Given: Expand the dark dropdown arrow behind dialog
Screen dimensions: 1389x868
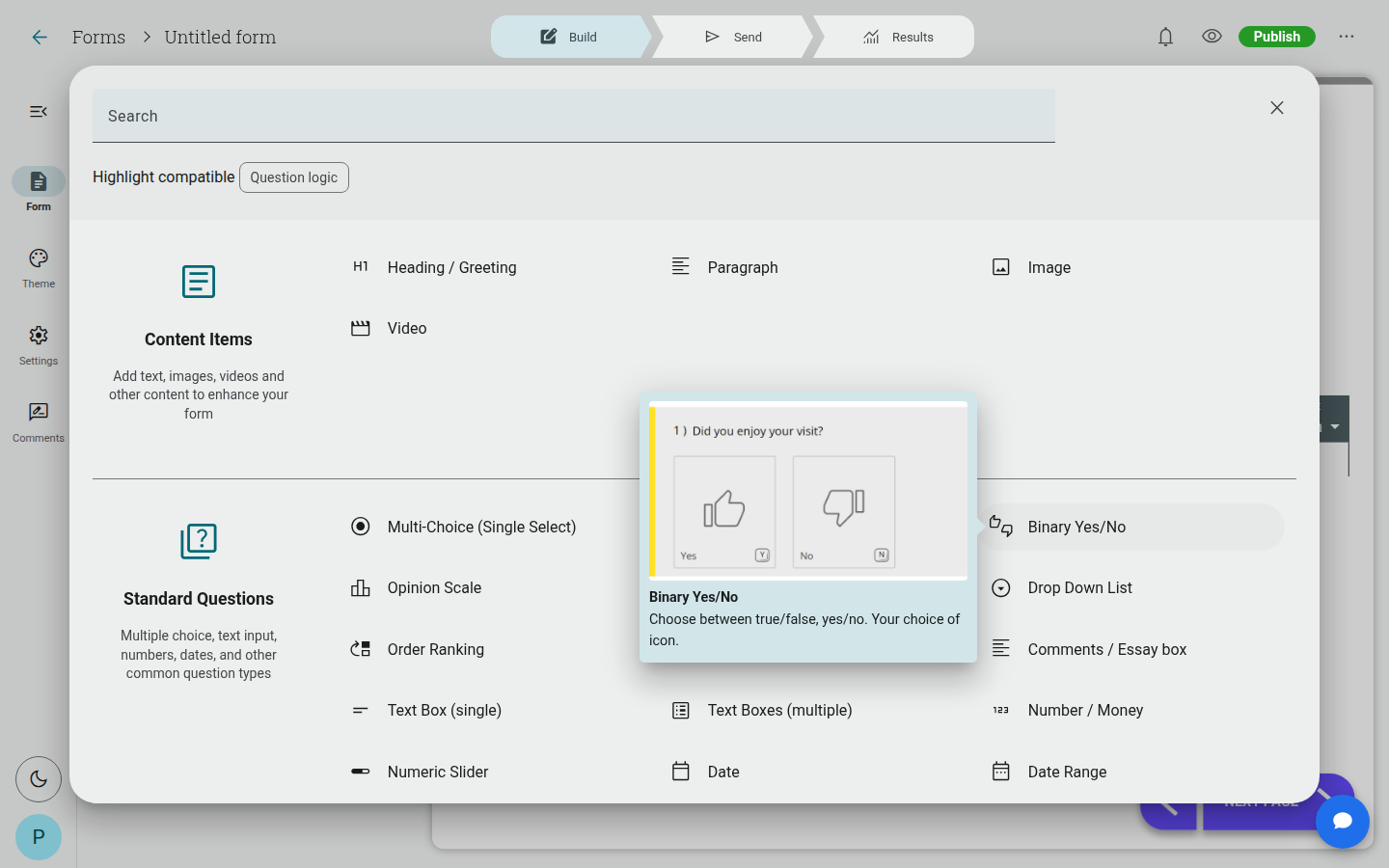Looking at the screenshot, I should point(1335,425).
